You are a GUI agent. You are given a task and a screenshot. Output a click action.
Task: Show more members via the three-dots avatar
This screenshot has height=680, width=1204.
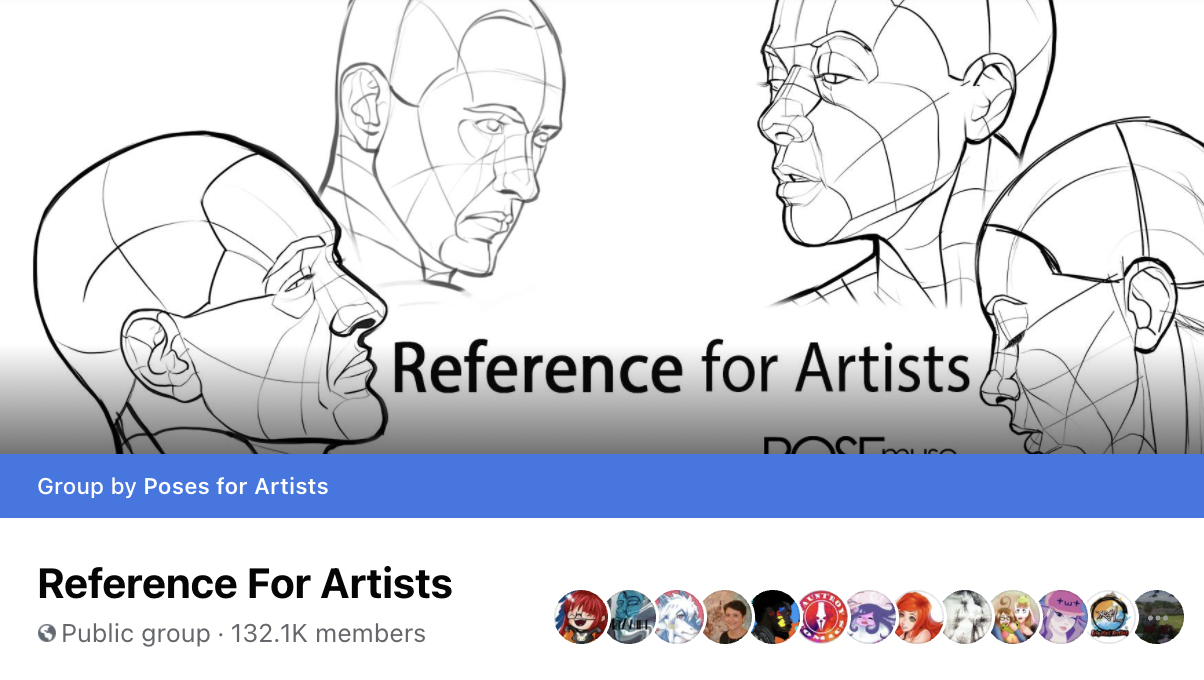click(1158, 616)
